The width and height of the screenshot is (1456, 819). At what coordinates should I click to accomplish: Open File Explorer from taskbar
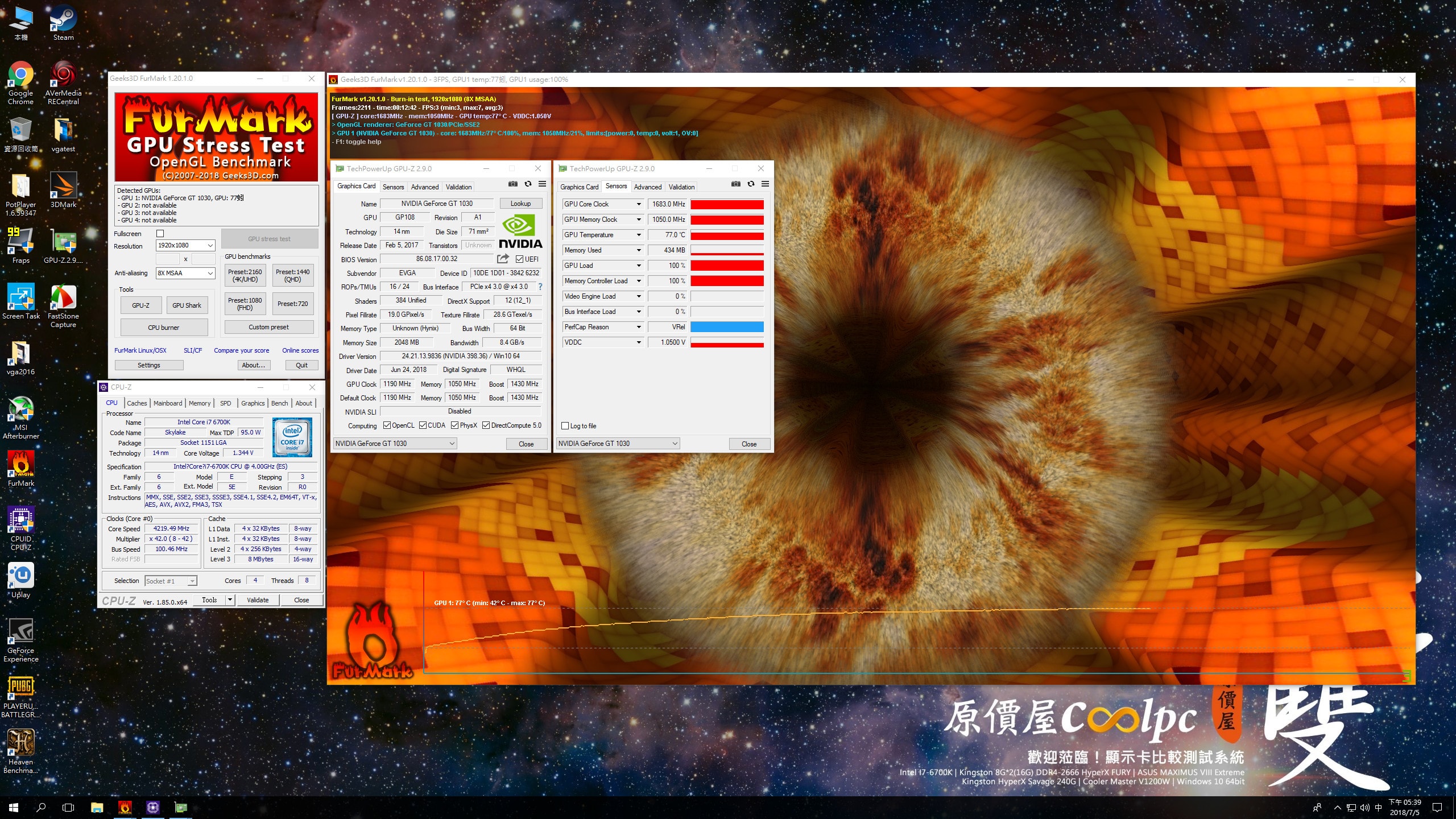click(97, 807)
